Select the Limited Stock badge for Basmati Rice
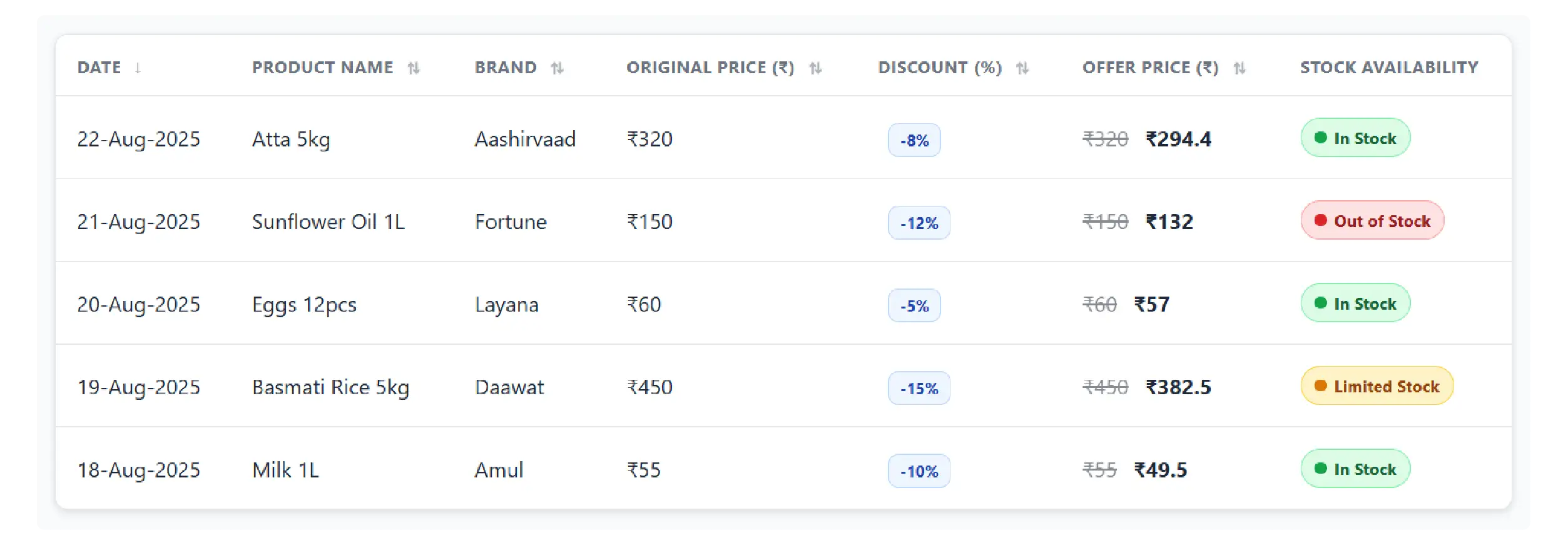The height and width of the screenshot is (545, 1568). 1377,387
